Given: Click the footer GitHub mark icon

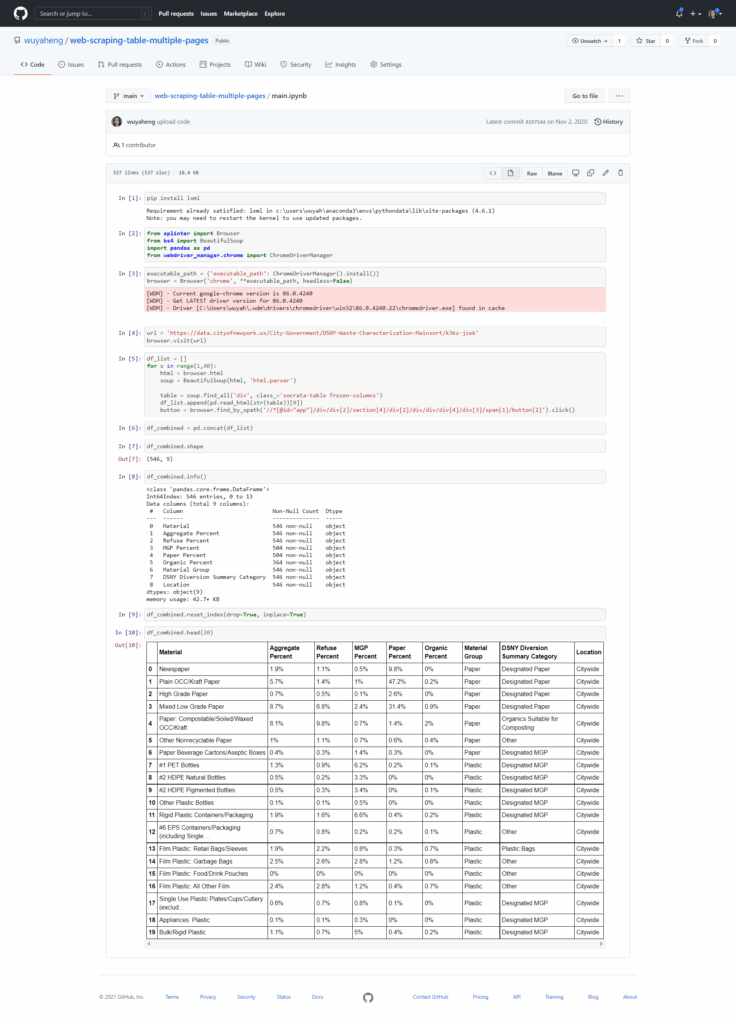Looking at the screenshot, I should [368, 997].
